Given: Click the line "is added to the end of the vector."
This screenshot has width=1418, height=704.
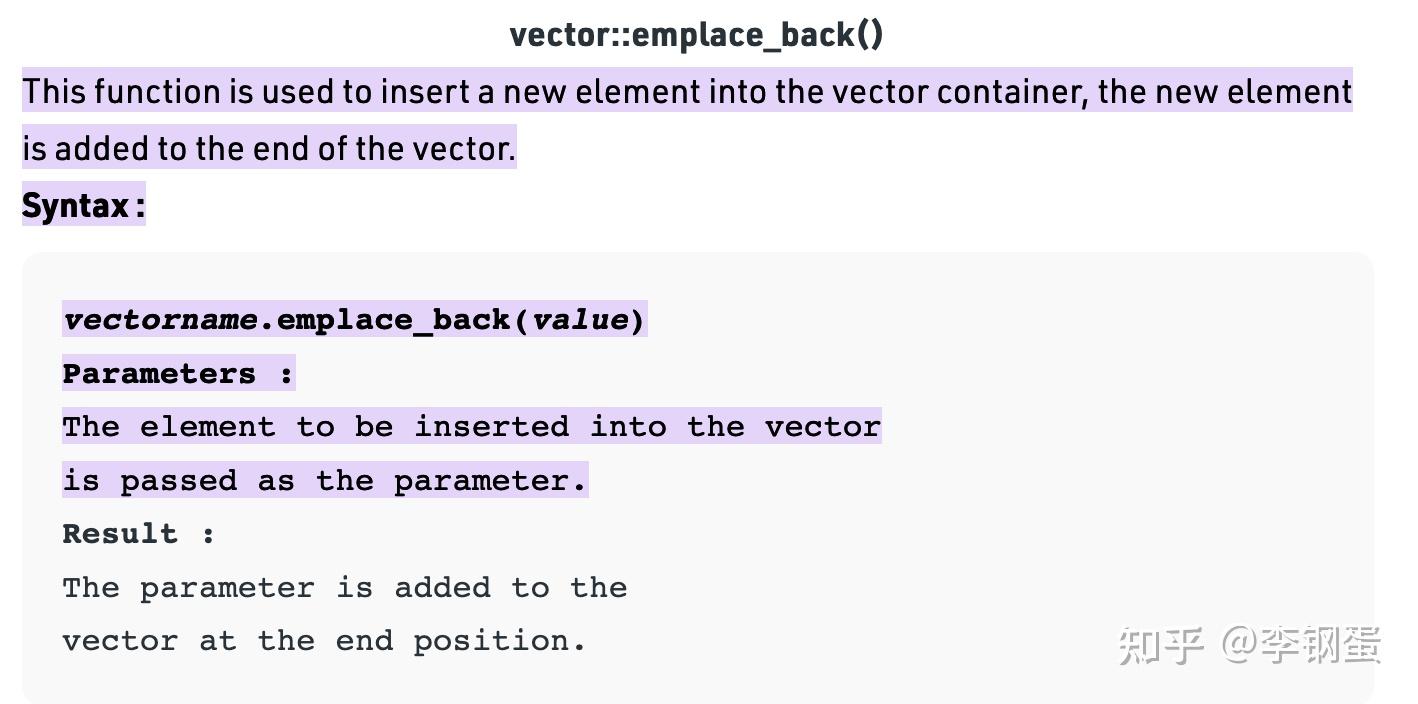Looking at the screenshot, I should pyautogui.click(x=268, y=148).
